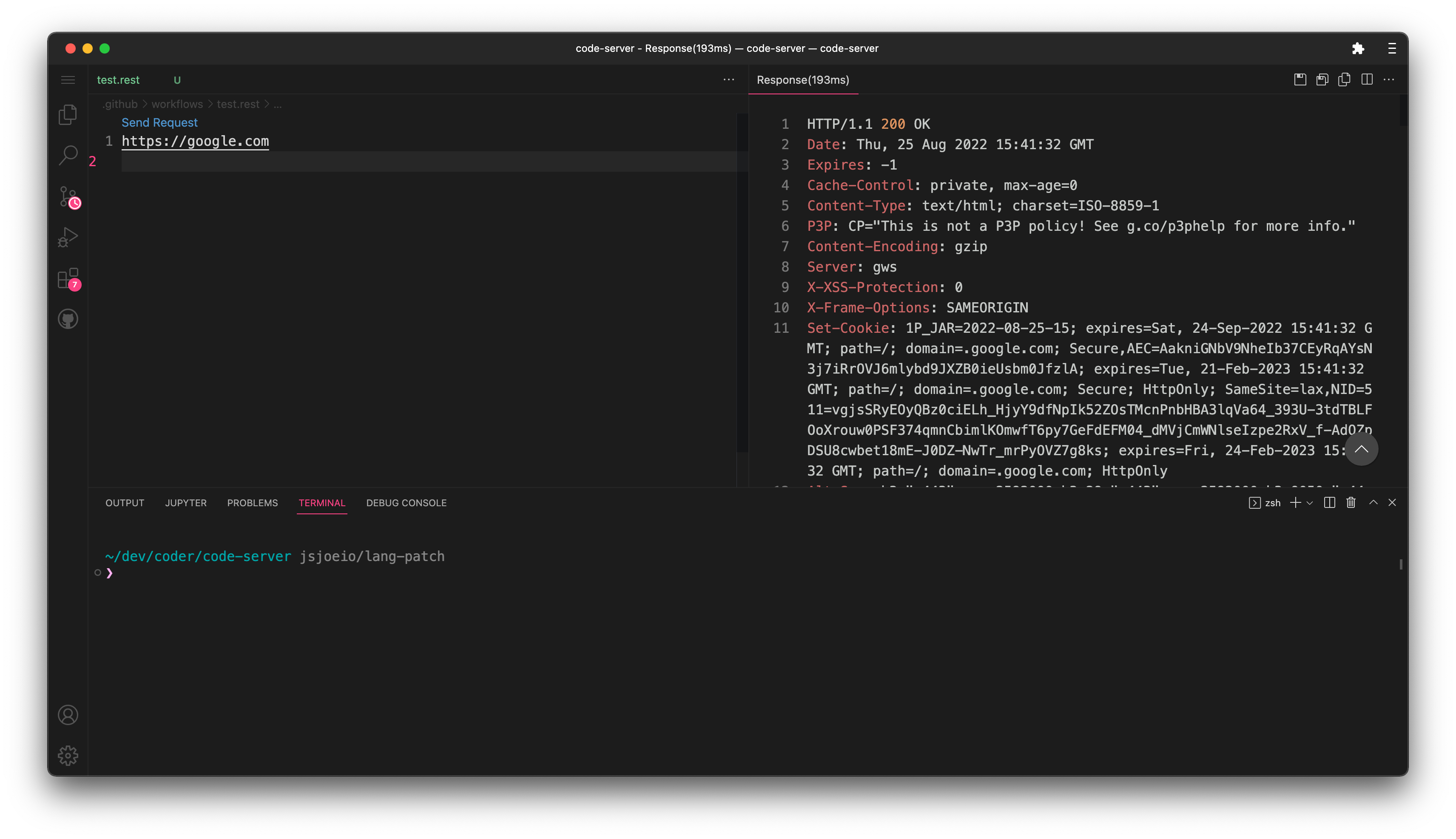Open the test.rest editor More Actions menu
This screenshot has width=1456, height=839.
pyautogui.click(x=728, y=79)
